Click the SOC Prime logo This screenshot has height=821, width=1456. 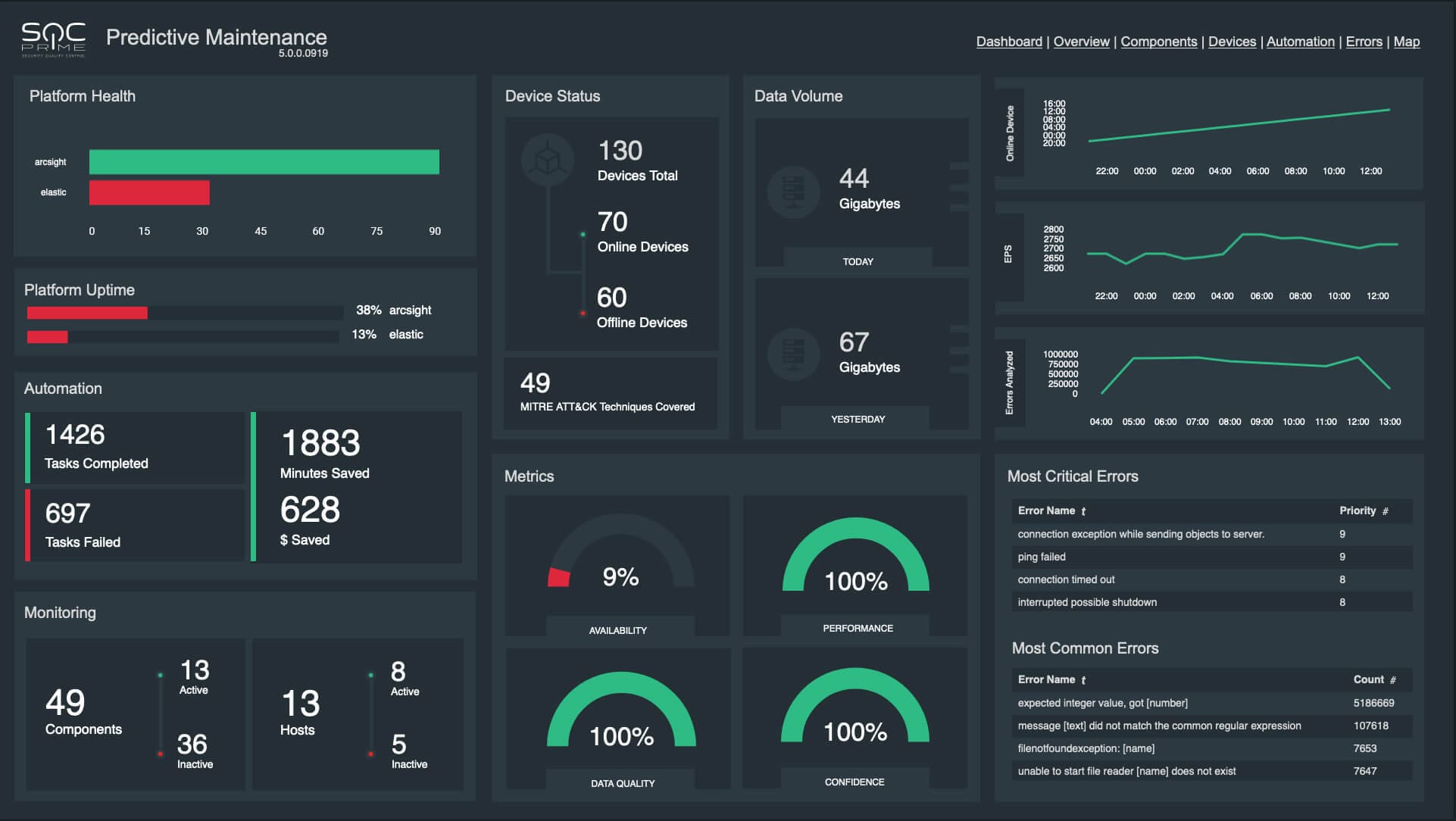[53, 40]
